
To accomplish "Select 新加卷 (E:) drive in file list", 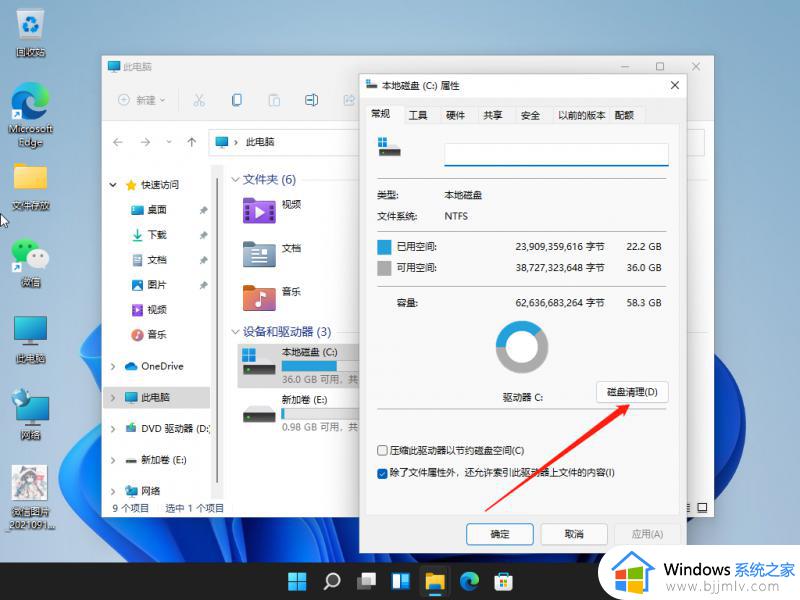I will pyautogui.click(x=299, y=414).
